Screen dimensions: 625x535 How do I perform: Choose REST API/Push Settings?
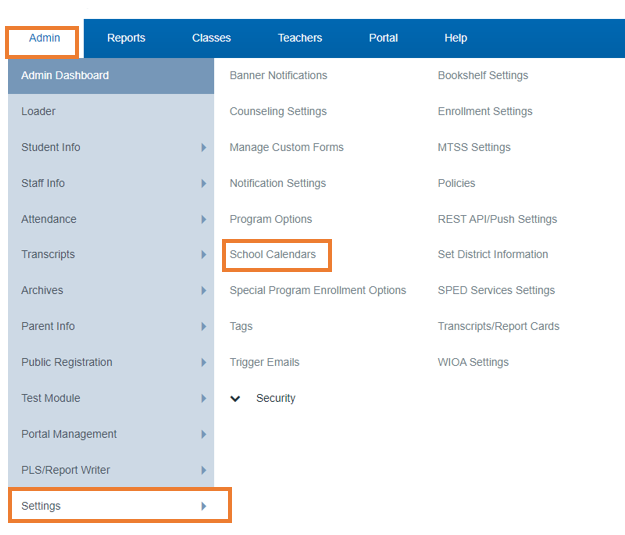[497, 219]
